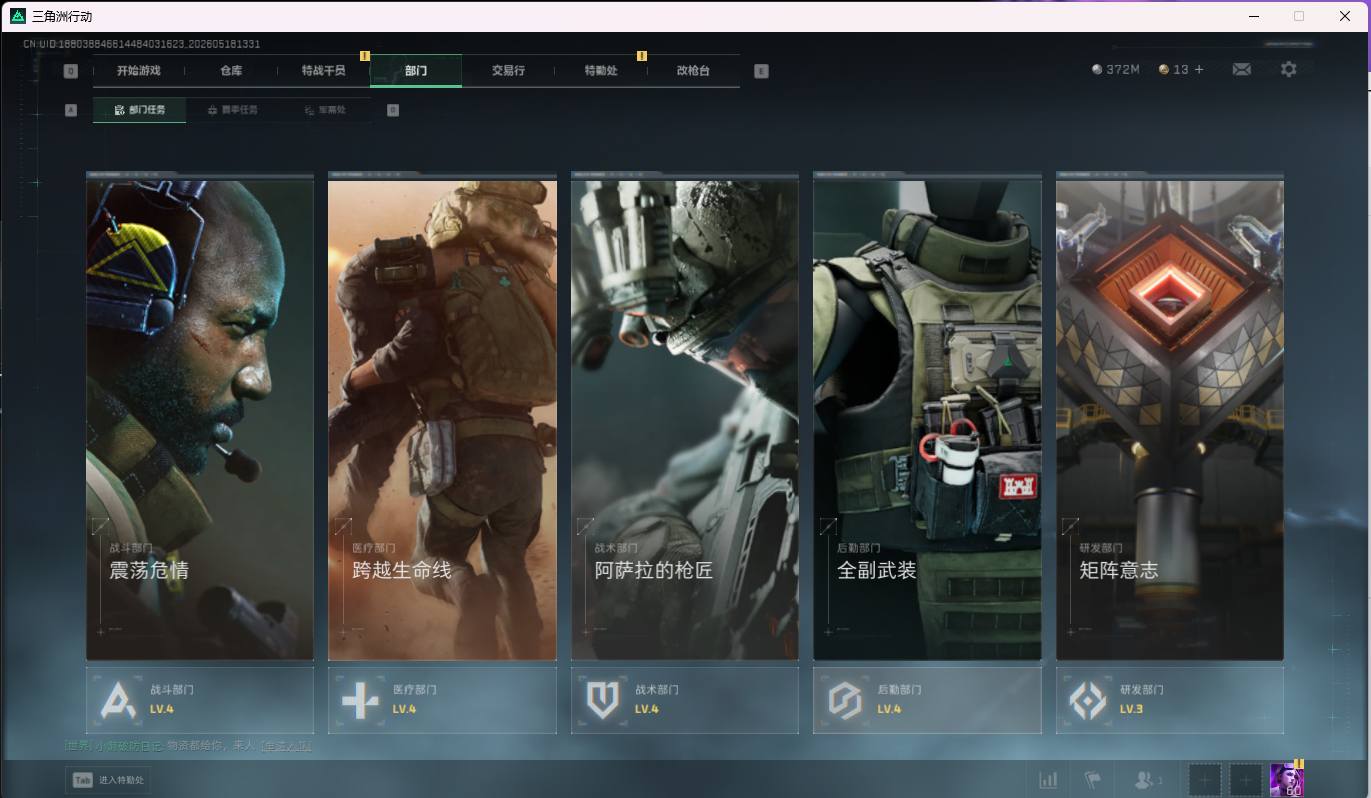Open the flag icon in bottom bar

pos(1092,780)
